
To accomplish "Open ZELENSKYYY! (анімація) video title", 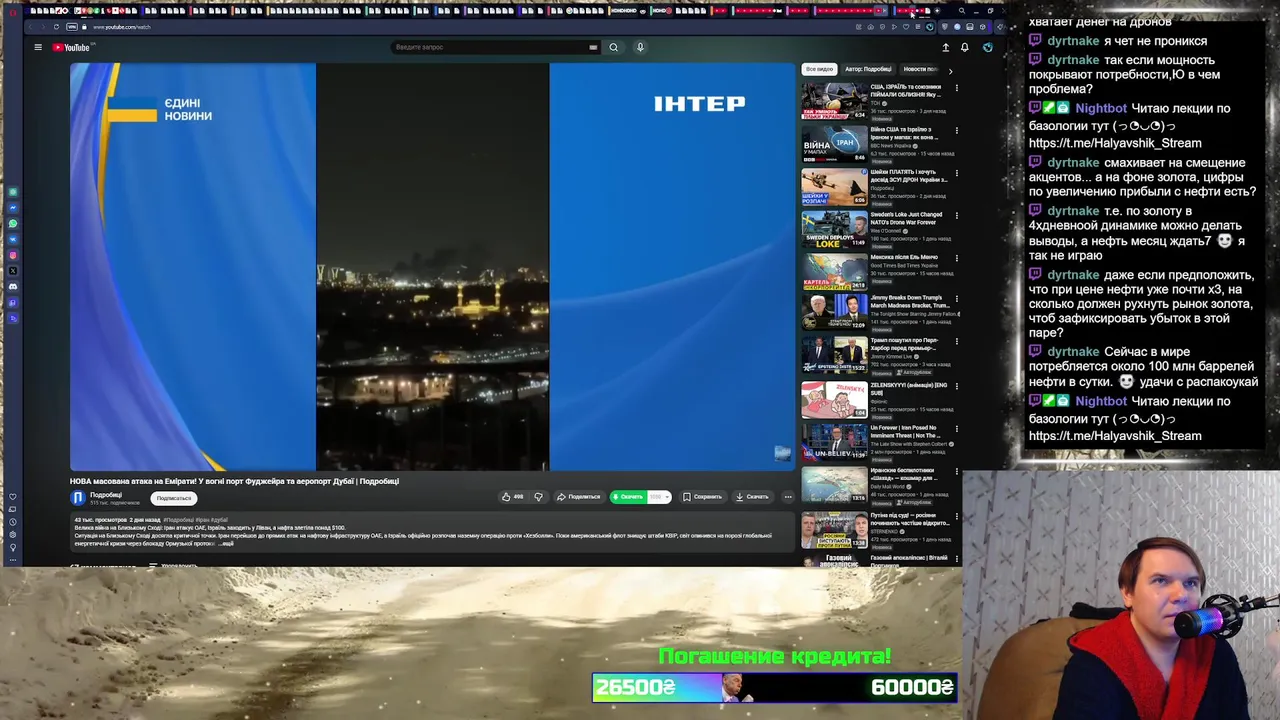I will (x=908, y=388).
